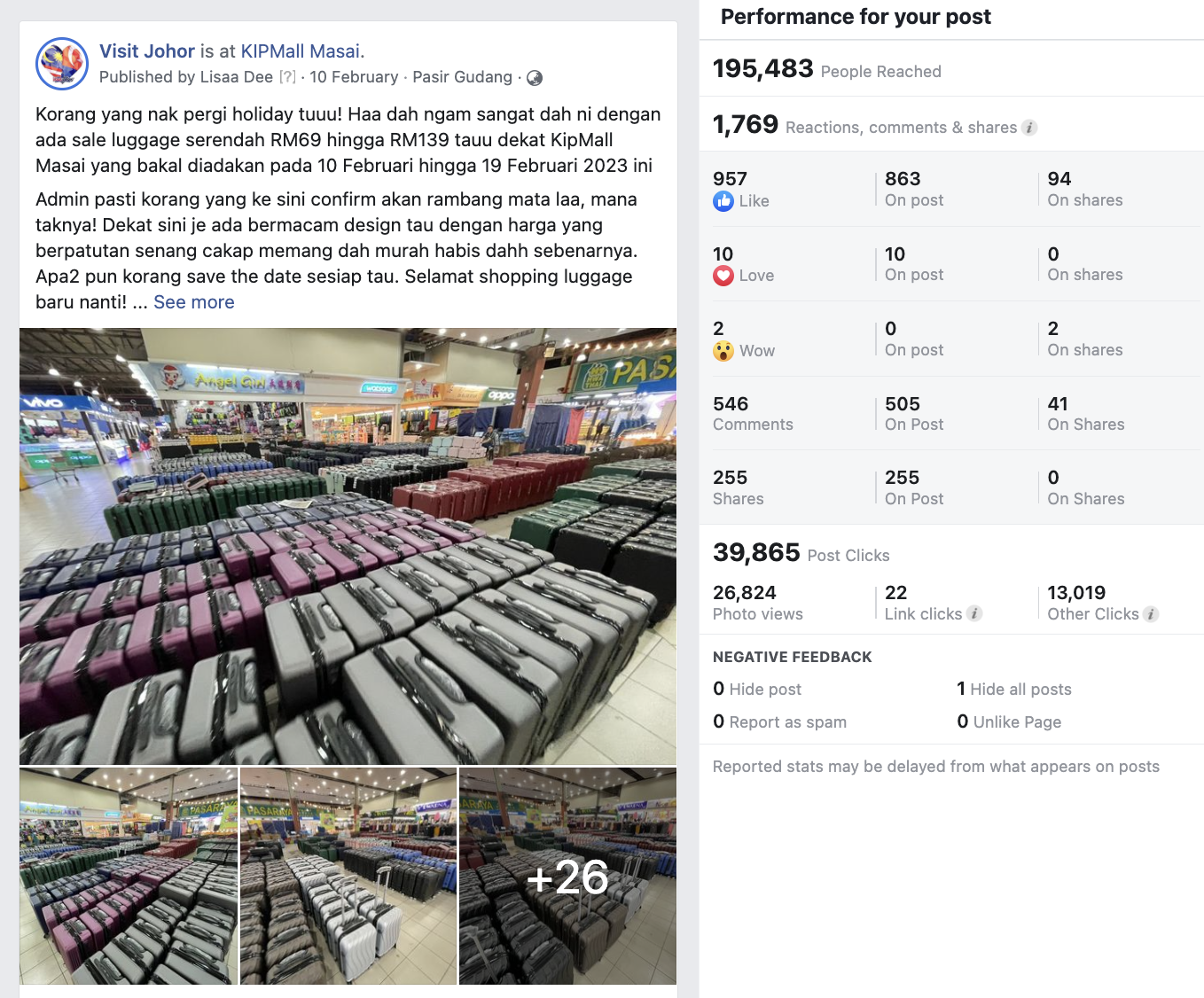
Task: Open the Visit Johor page link
Action: click(x=147, y=51)
